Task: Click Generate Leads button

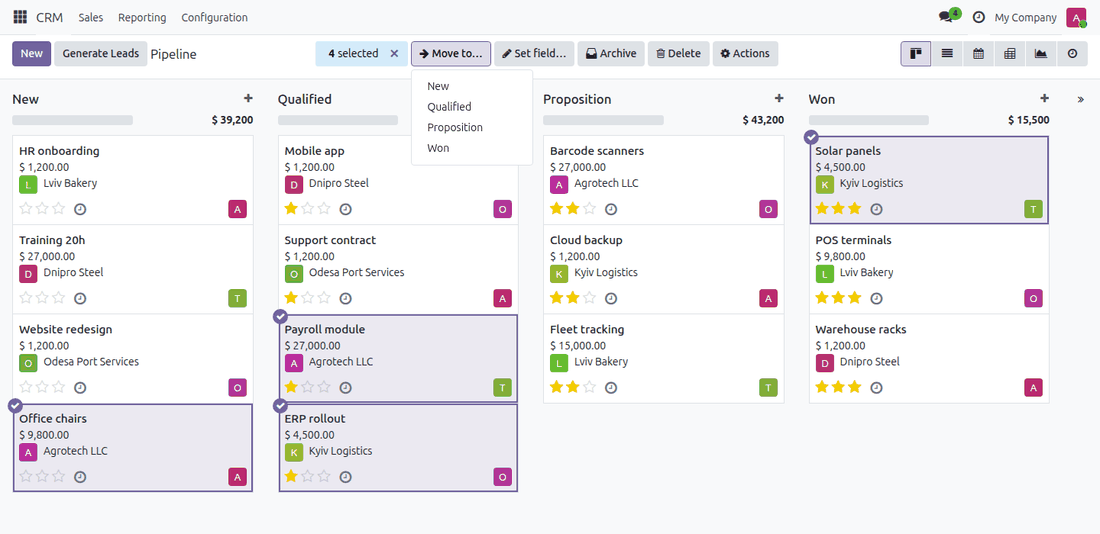Action: [101, 53]
